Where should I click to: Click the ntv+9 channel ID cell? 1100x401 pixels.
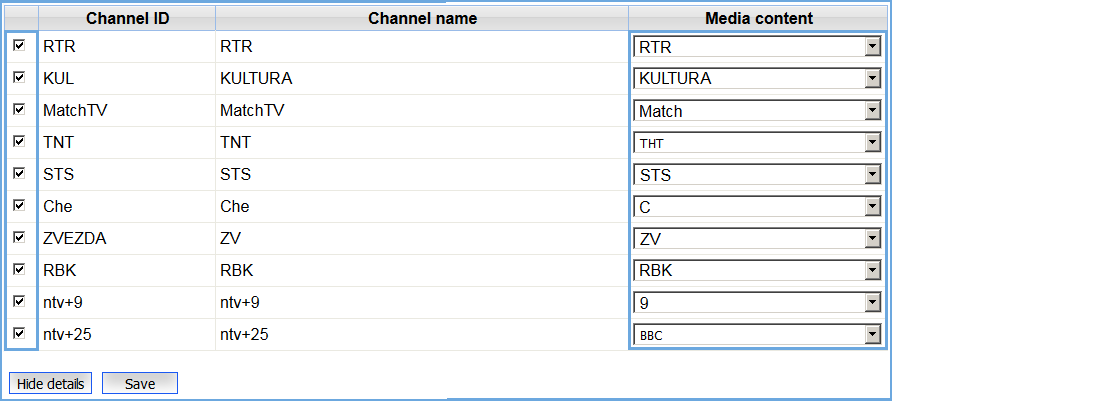127,303
